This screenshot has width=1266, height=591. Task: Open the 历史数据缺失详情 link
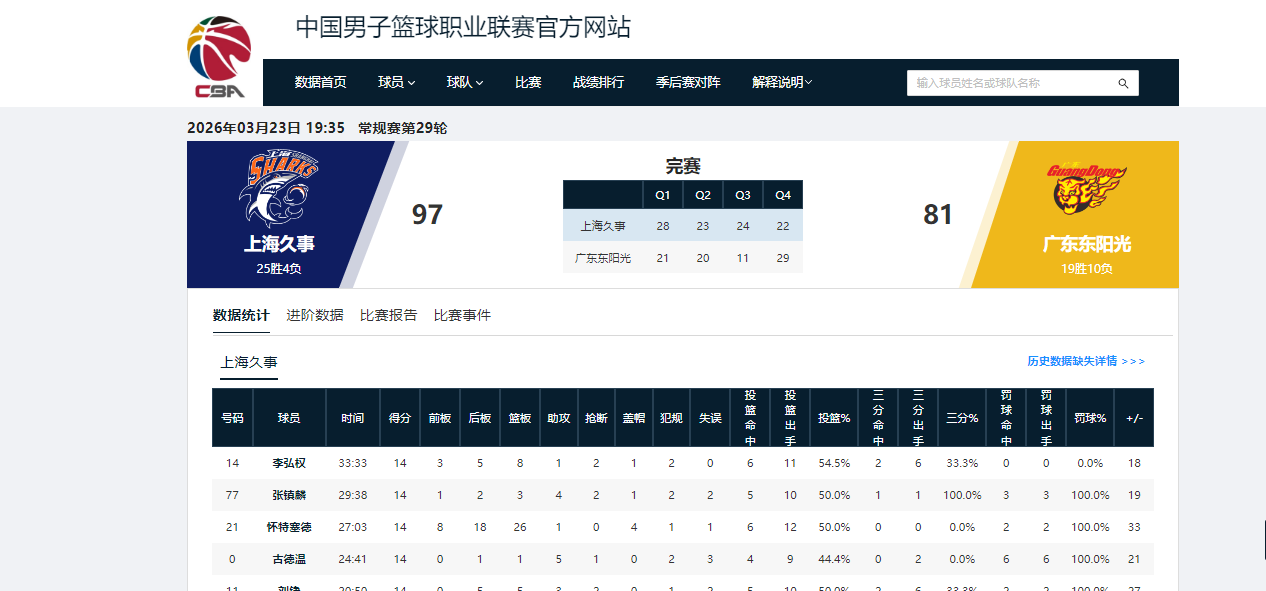[x=1085, y=361]
